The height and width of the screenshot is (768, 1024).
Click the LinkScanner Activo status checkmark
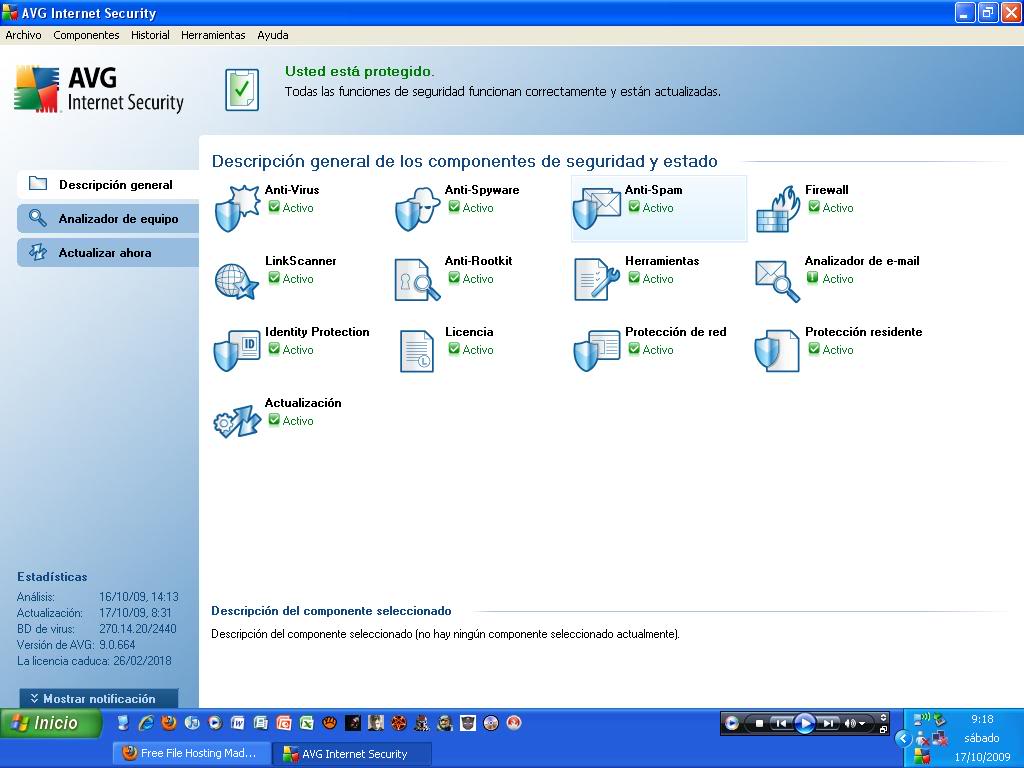[x=274, y=278]
